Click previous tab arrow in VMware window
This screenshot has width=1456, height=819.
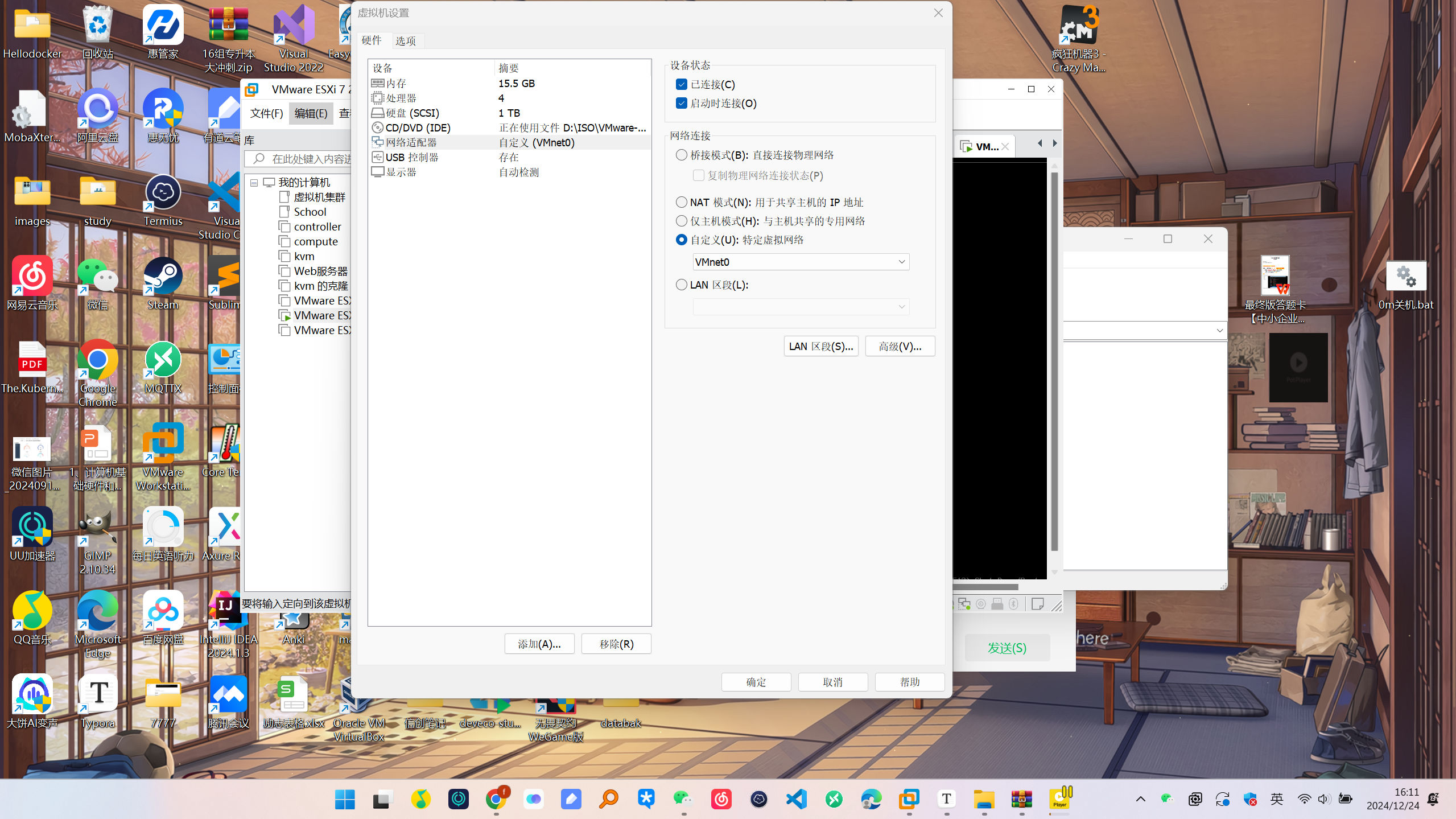(1040, 143)
